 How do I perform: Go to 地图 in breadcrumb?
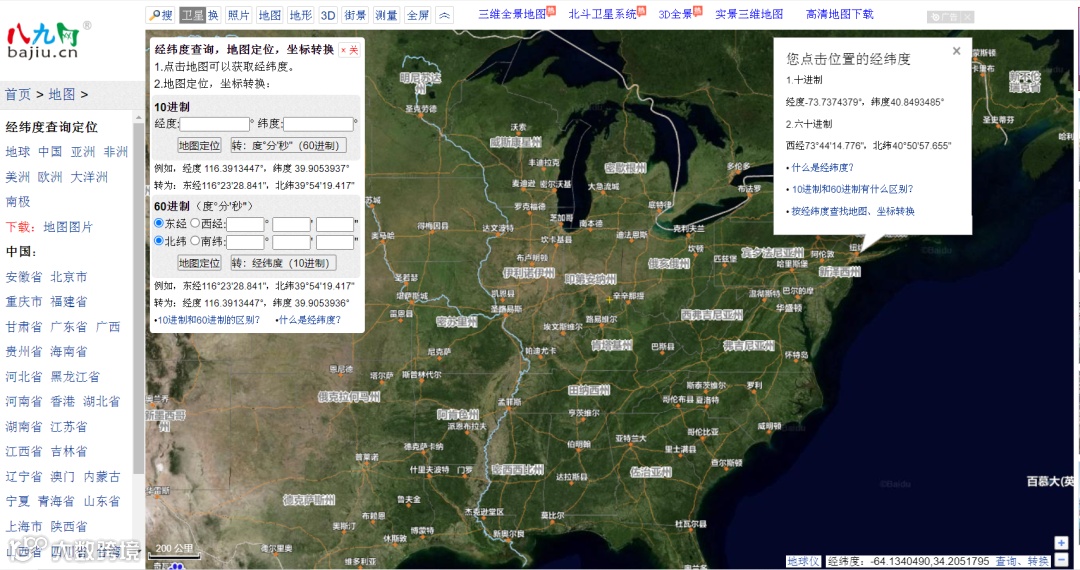pos(61,94)
